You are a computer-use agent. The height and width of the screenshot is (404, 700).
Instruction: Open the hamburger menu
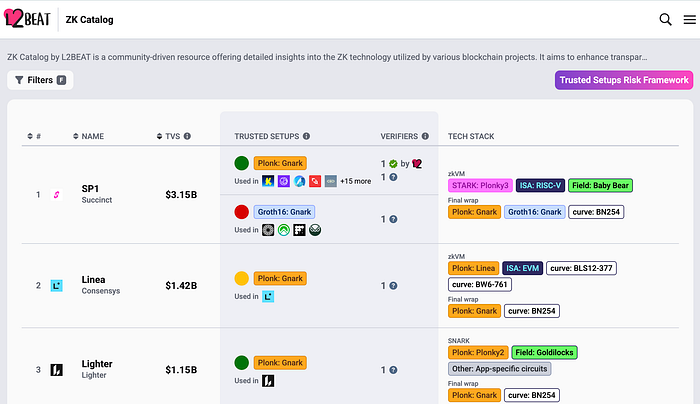point(688,19)
